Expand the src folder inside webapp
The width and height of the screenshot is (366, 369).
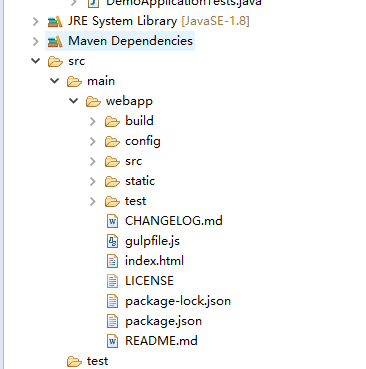click(x=93, y=161)
